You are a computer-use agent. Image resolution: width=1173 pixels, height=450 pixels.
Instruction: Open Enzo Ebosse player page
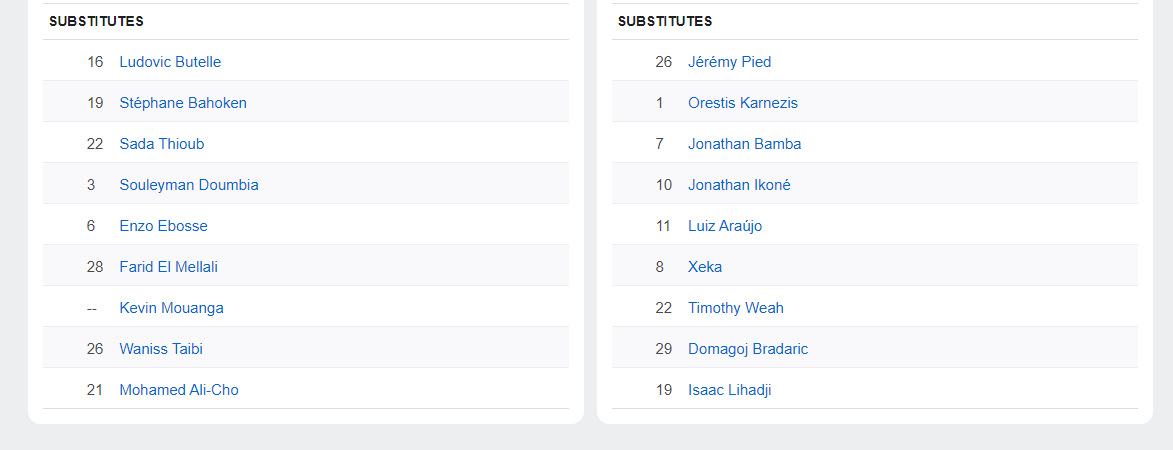(163, 226)
